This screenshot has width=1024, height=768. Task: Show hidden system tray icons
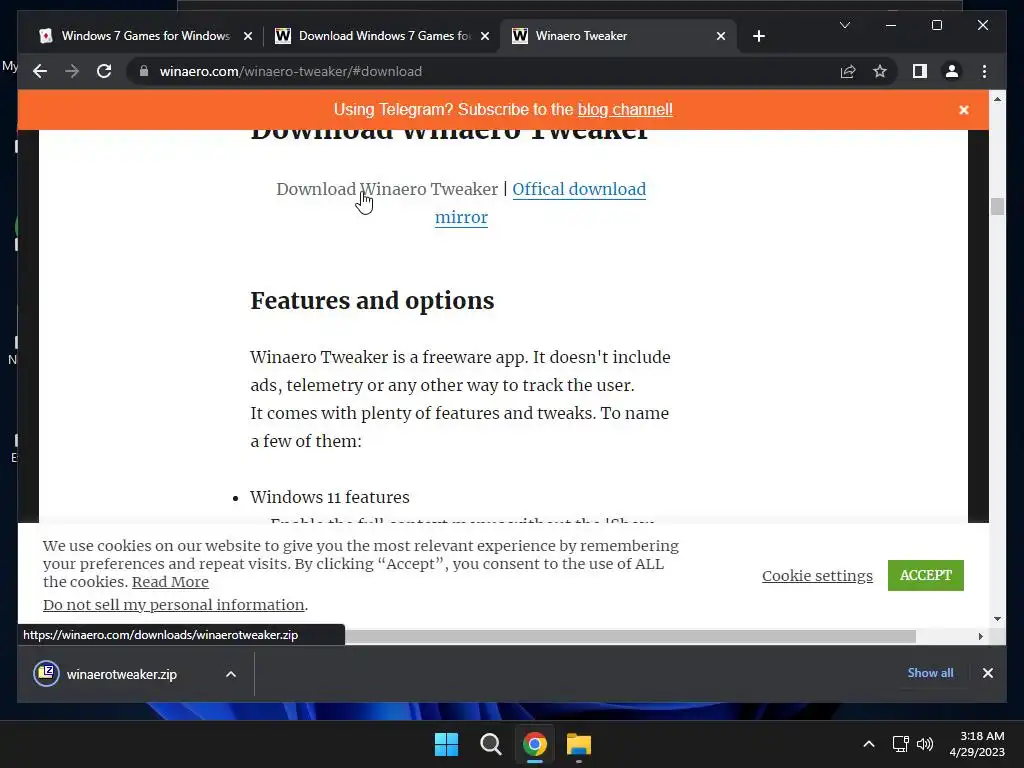click(x=869, y=744)
